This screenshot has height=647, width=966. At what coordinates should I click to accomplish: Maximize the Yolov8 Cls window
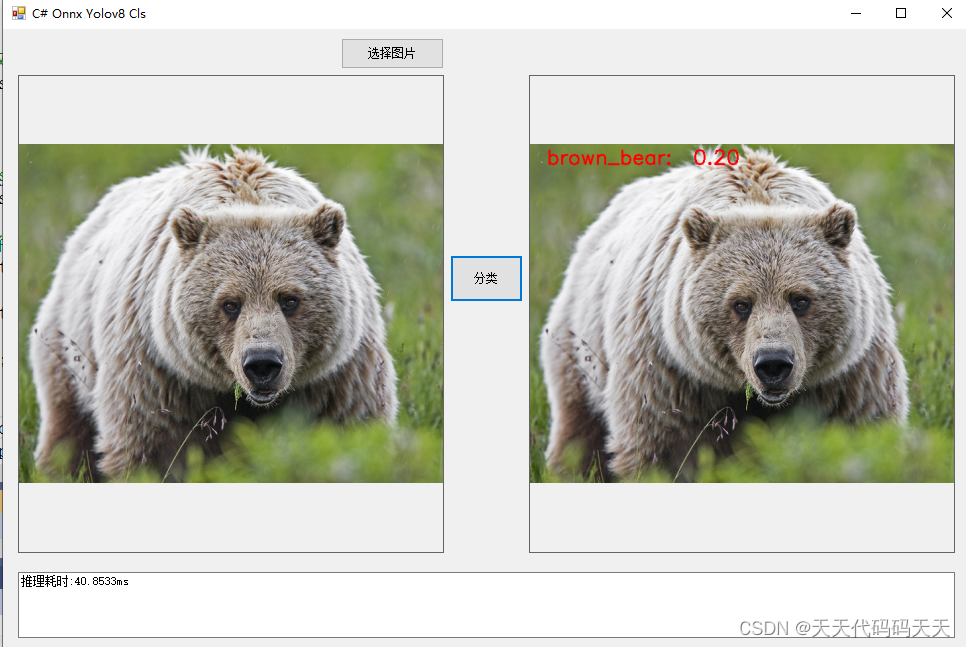click(x=902, y=13)
